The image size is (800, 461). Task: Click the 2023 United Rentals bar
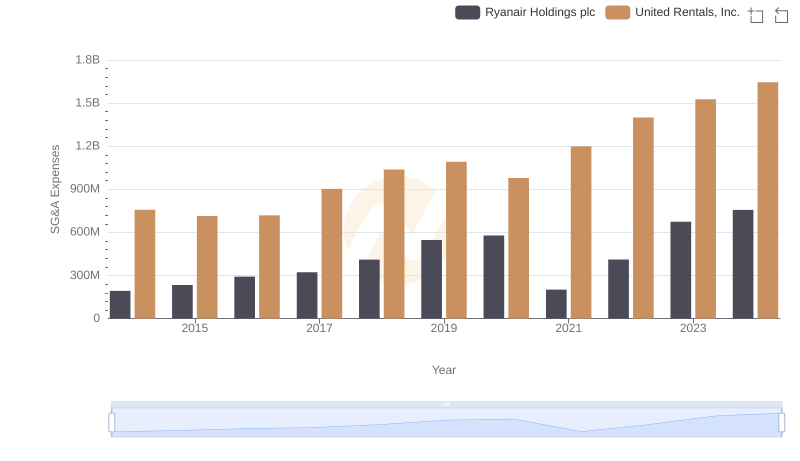(x=706, y=209)
